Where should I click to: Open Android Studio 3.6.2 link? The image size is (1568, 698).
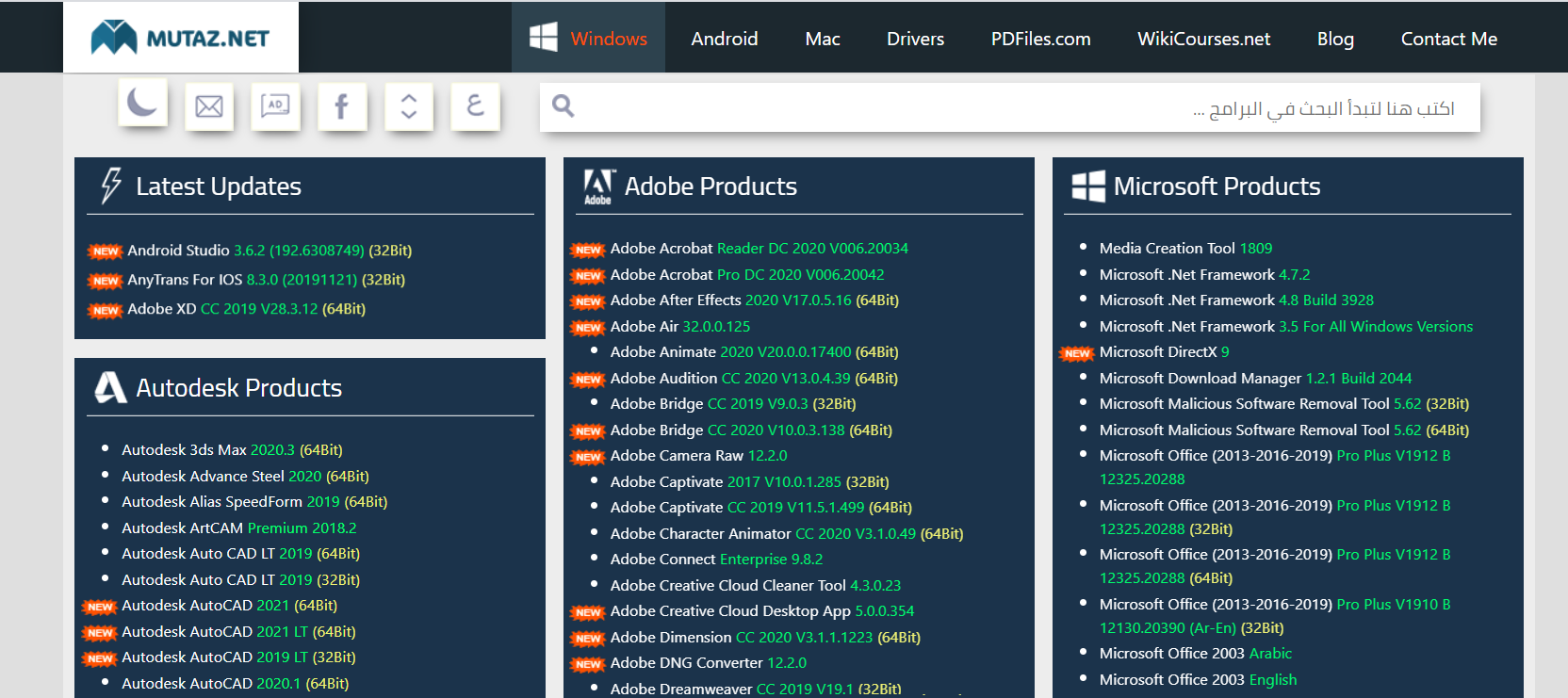(269, 251)
